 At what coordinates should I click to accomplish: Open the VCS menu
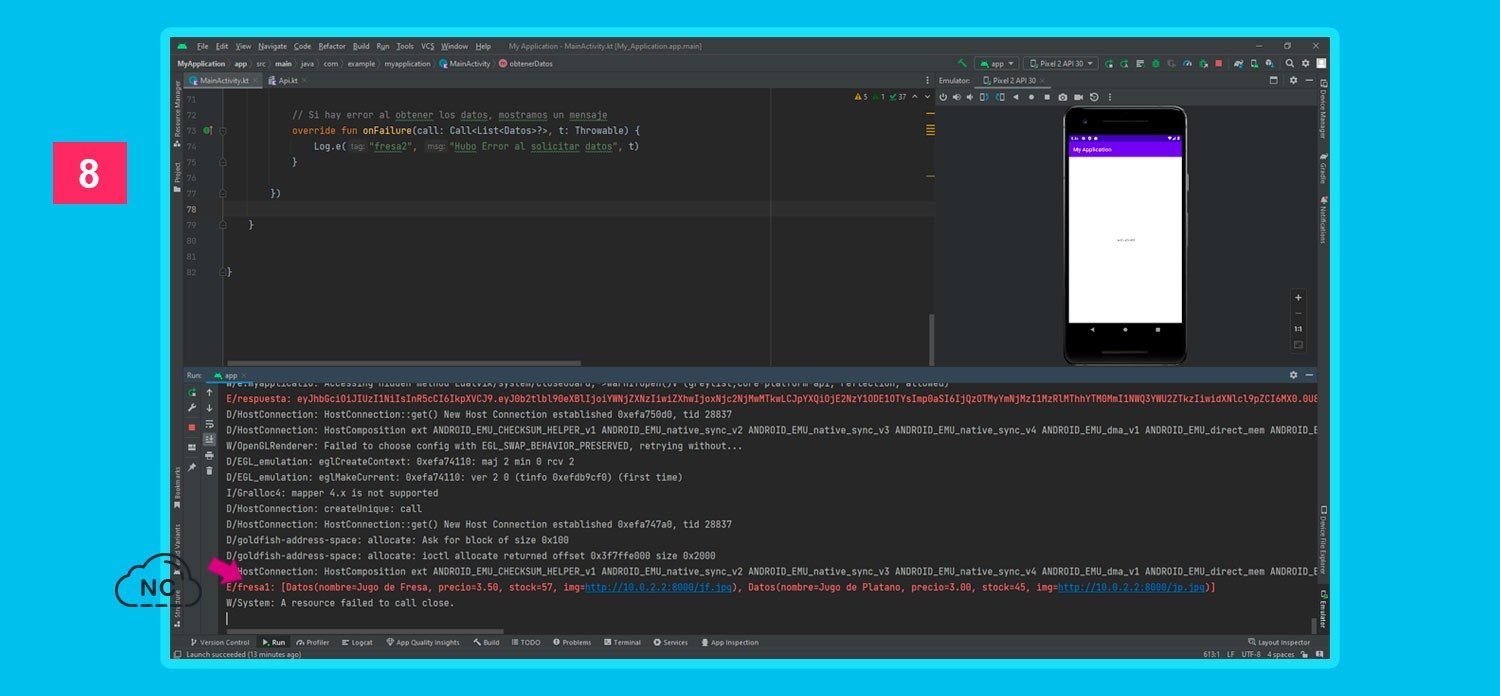(427, 46)
